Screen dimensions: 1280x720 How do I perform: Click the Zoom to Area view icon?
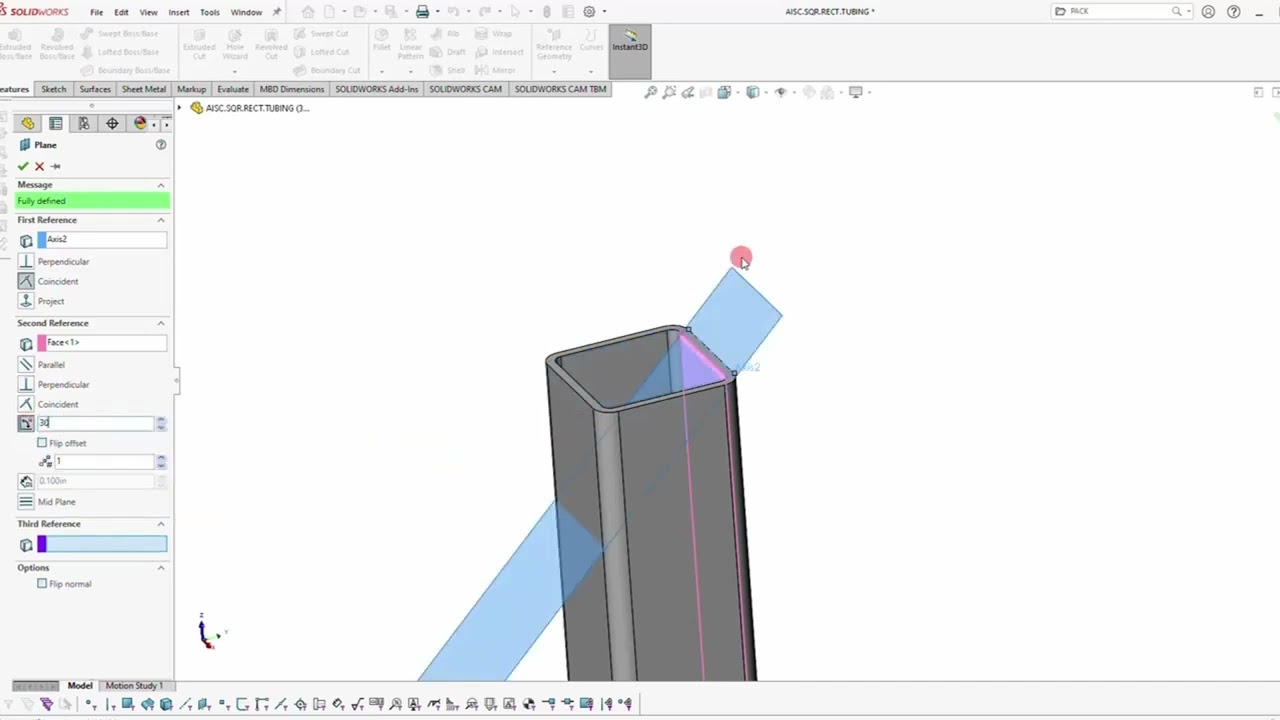(669, 92)
